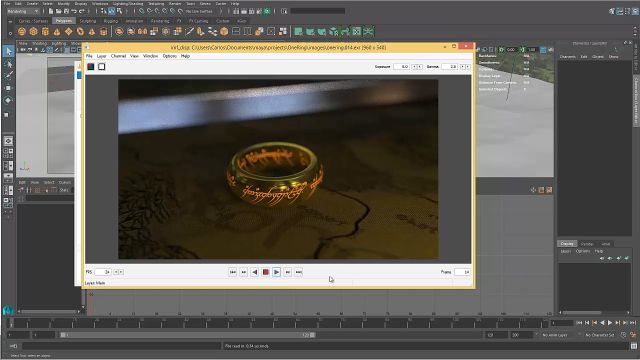The height and width of the screenshot is (360, 640).
Task: Click the FPS input field in fcheck
Action: [x=103, y=272]
